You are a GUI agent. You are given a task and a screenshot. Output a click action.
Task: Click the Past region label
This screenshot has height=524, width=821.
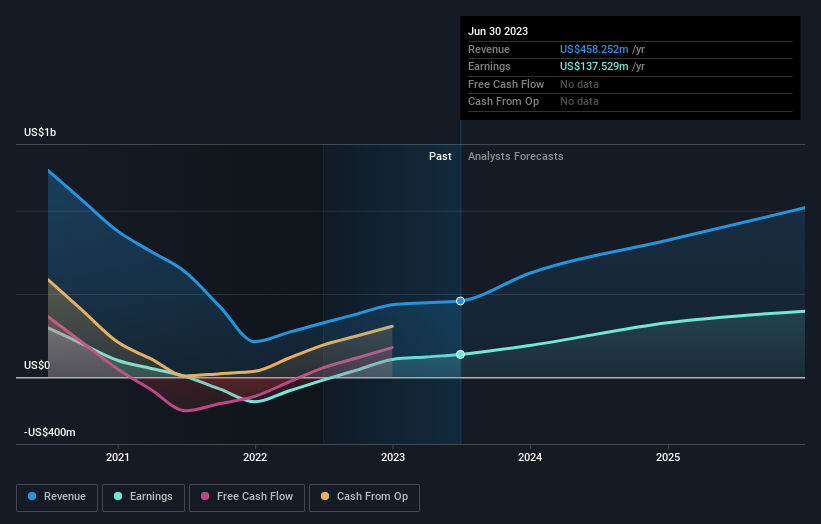pos(440,157)
